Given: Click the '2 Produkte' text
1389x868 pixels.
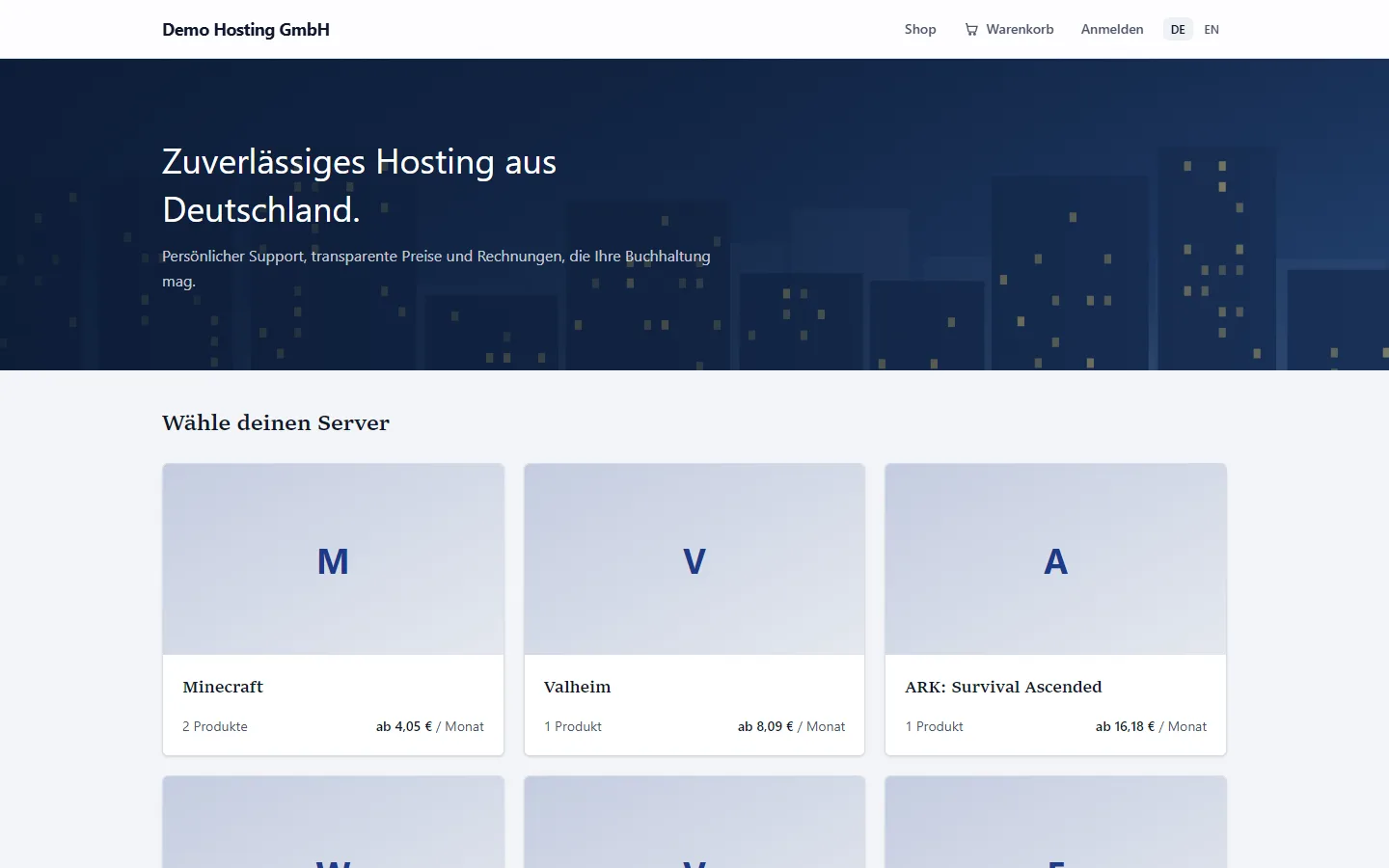Looking at the screenshot, I should [x=215, y=726].
